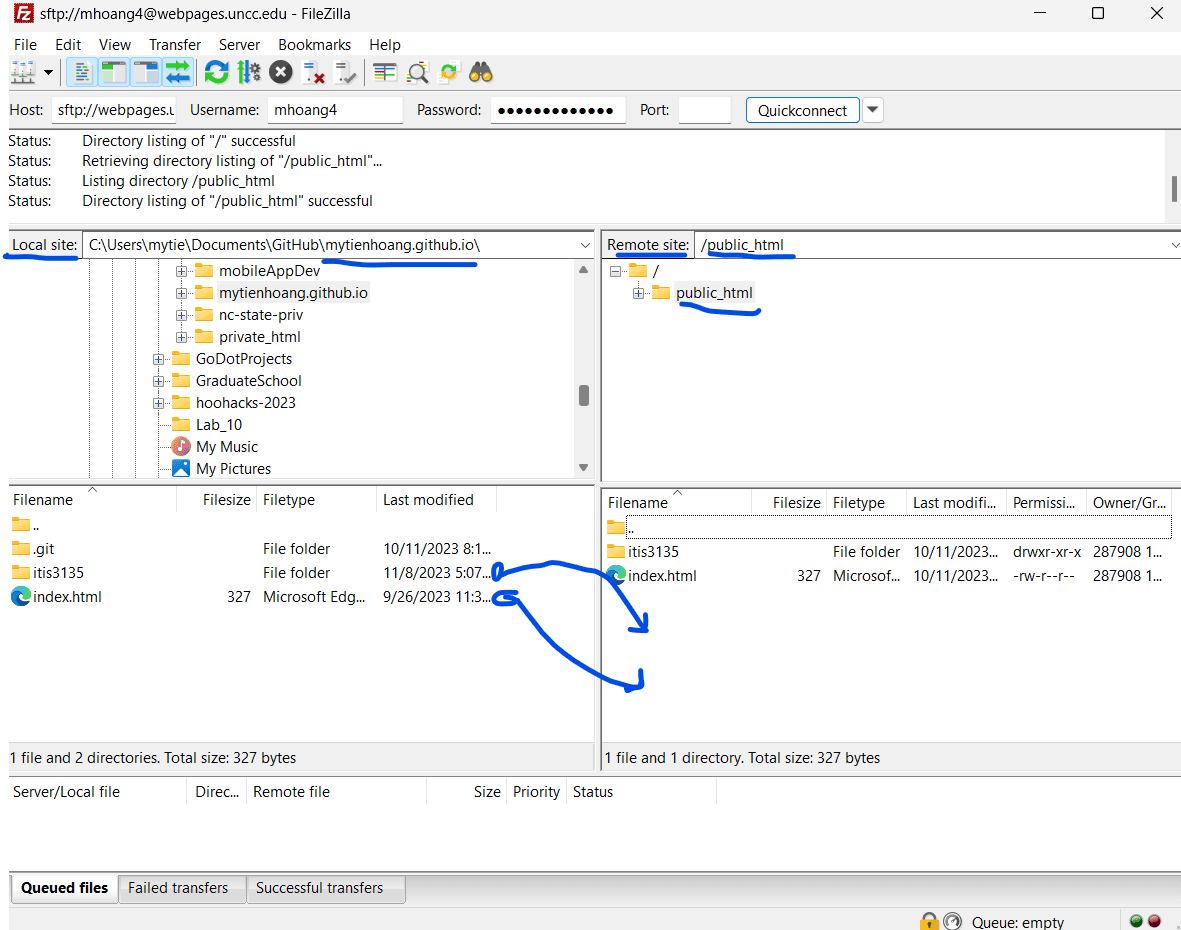The width and height of the screenshot is (1181, 930).
Task: Toggle the message log display
Action: tap(81, 72)
